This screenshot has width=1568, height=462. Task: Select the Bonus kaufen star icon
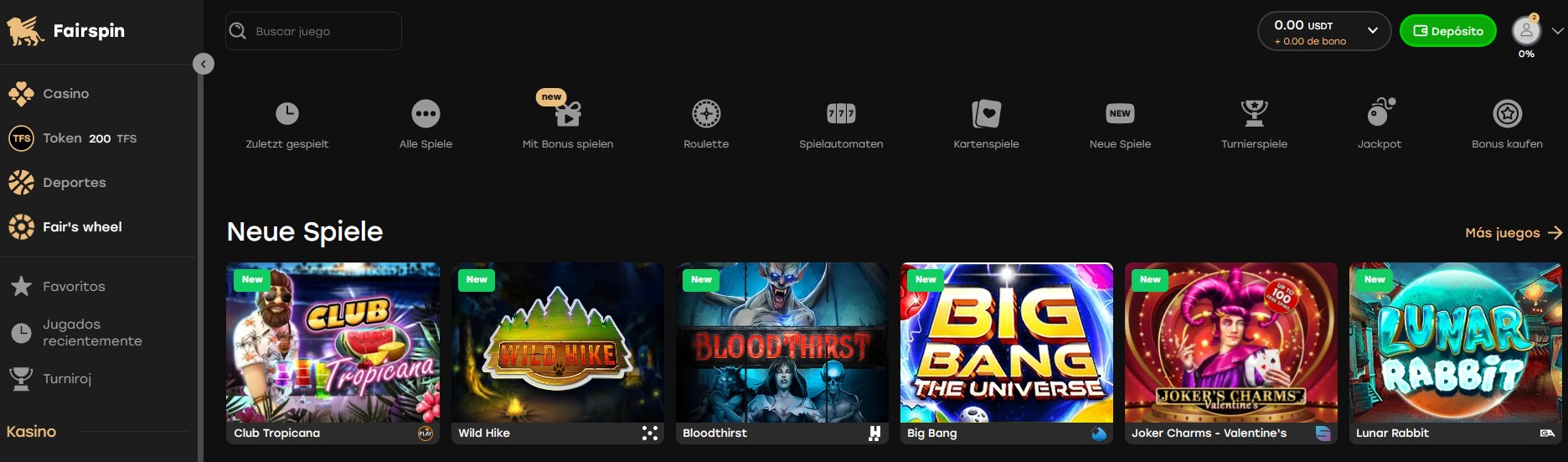(x=1507, y=113)
